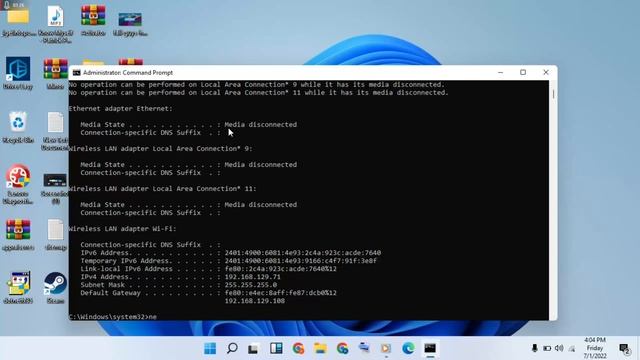Viewport: 640px width, 360px height.
Task: Click the Temporary IPv6 Address line
Action: click(x=229, y=261)
